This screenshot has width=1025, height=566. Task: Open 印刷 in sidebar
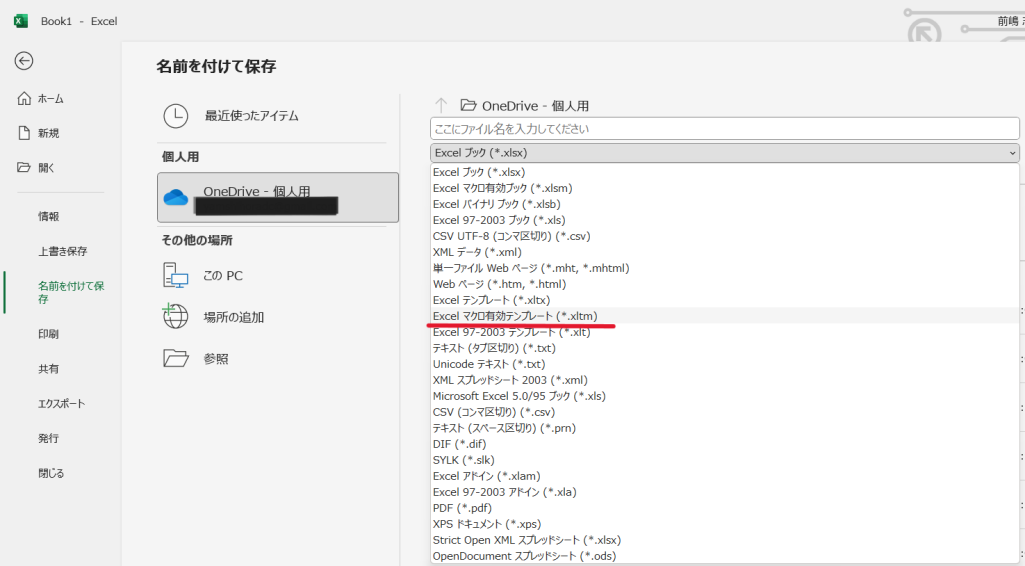48,334
